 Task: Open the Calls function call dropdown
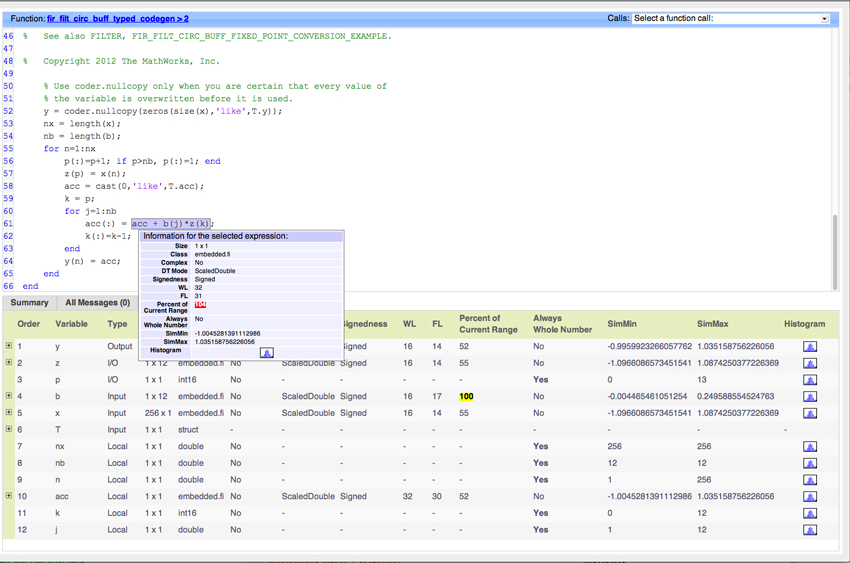[x=731, y=18]
